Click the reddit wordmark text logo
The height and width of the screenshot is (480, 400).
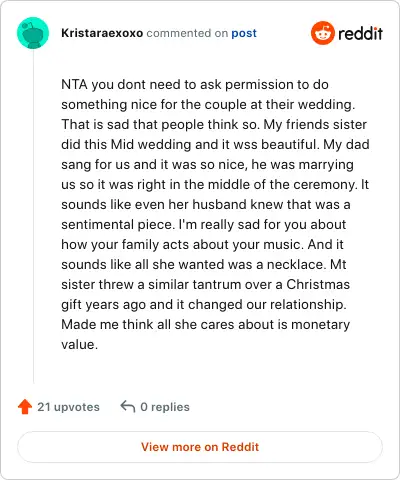click(x=360, y=33)
